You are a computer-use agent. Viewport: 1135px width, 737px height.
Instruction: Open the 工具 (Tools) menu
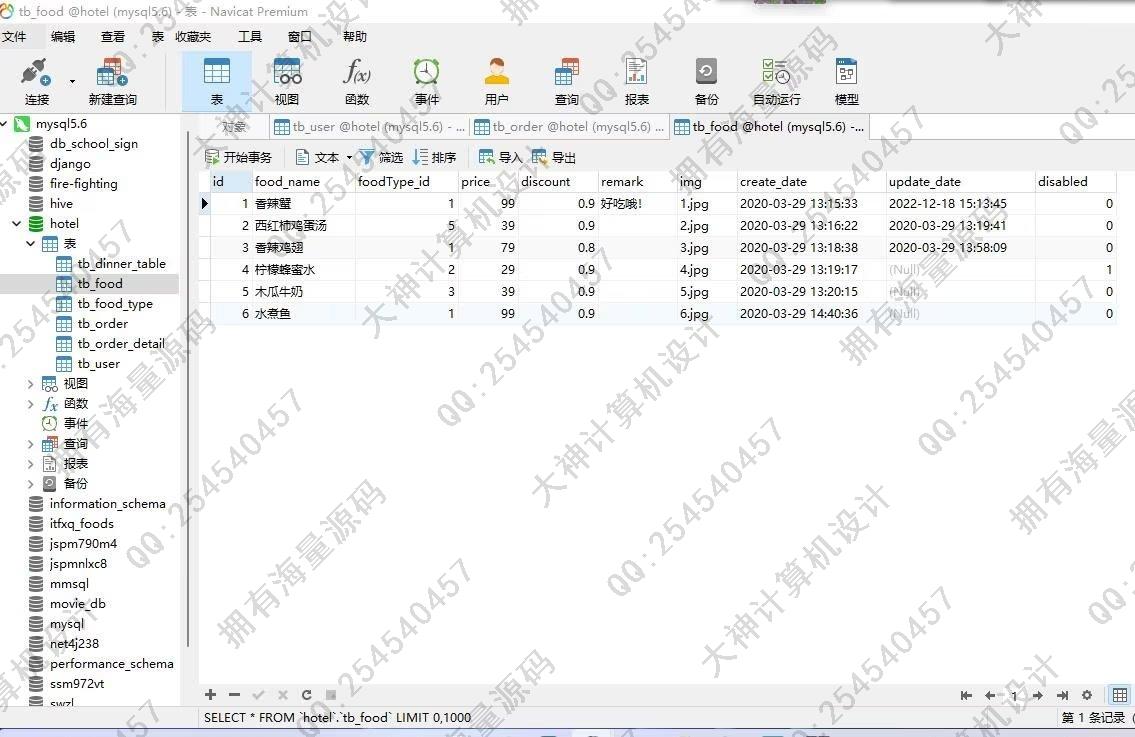[x=249, y=37]
